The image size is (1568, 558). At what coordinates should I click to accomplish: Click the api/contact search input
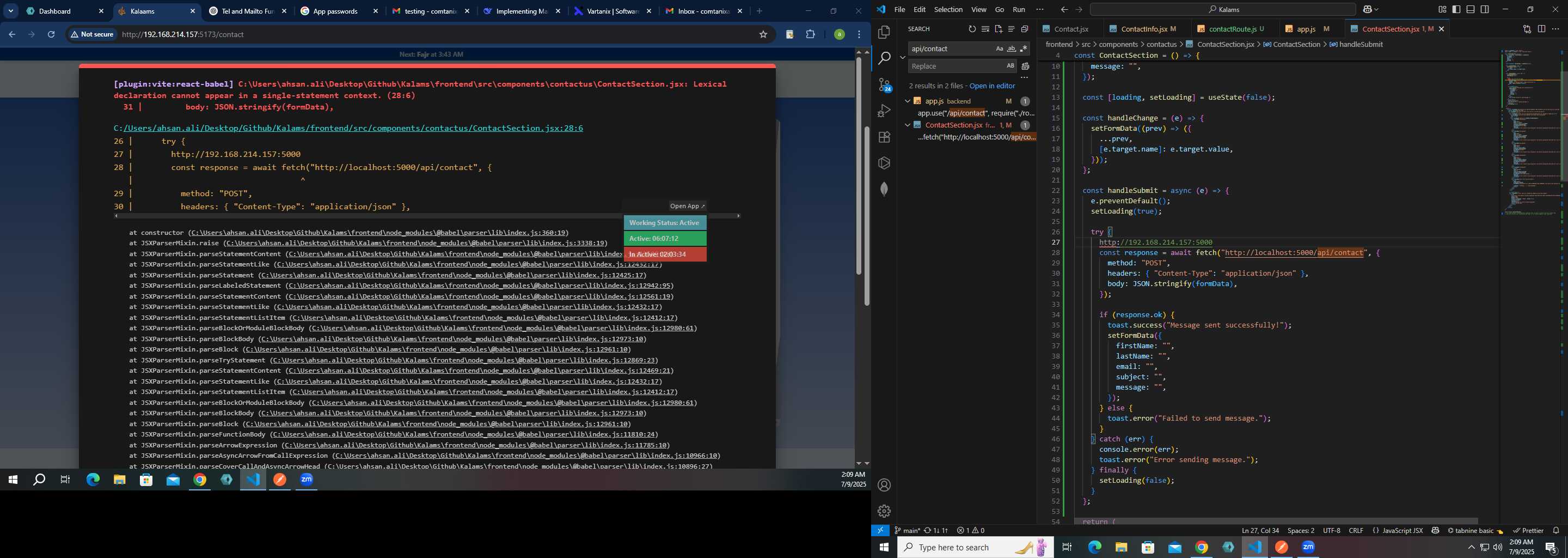click(x=951, y=48)
